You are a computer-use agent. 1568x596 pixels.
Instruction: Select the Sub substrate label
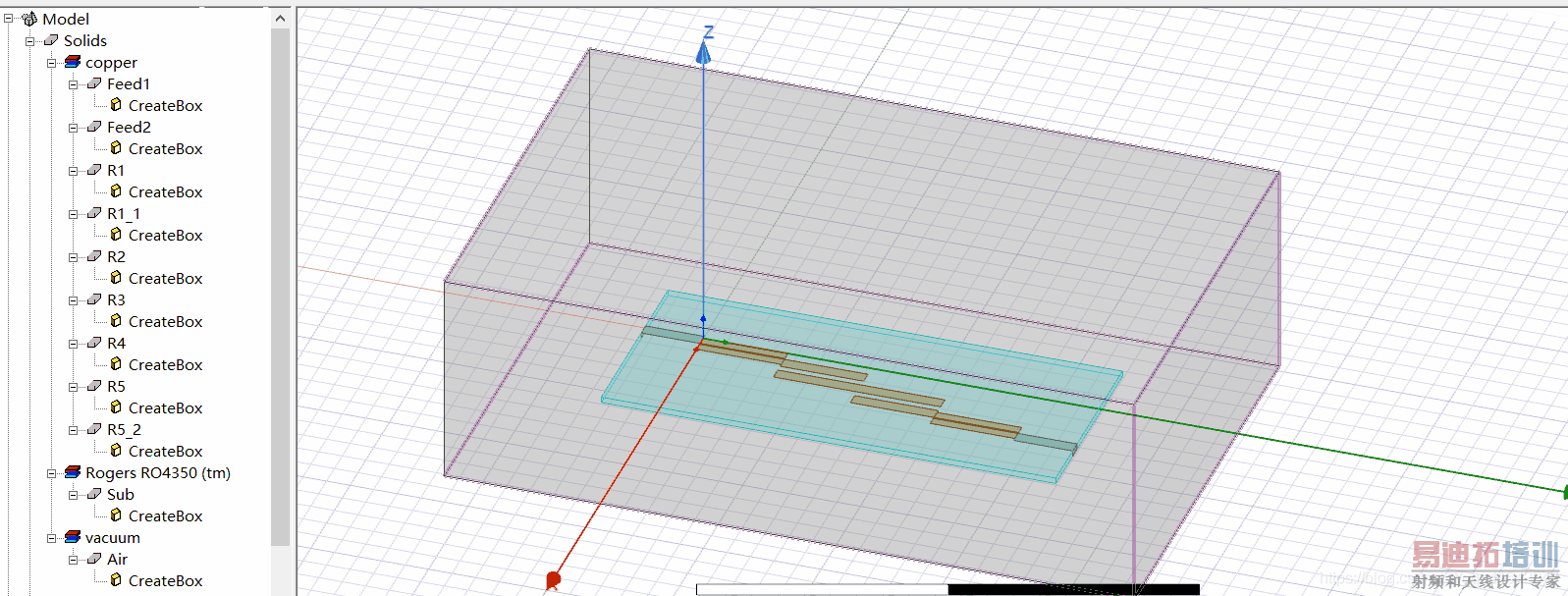(x=121, y=494)
